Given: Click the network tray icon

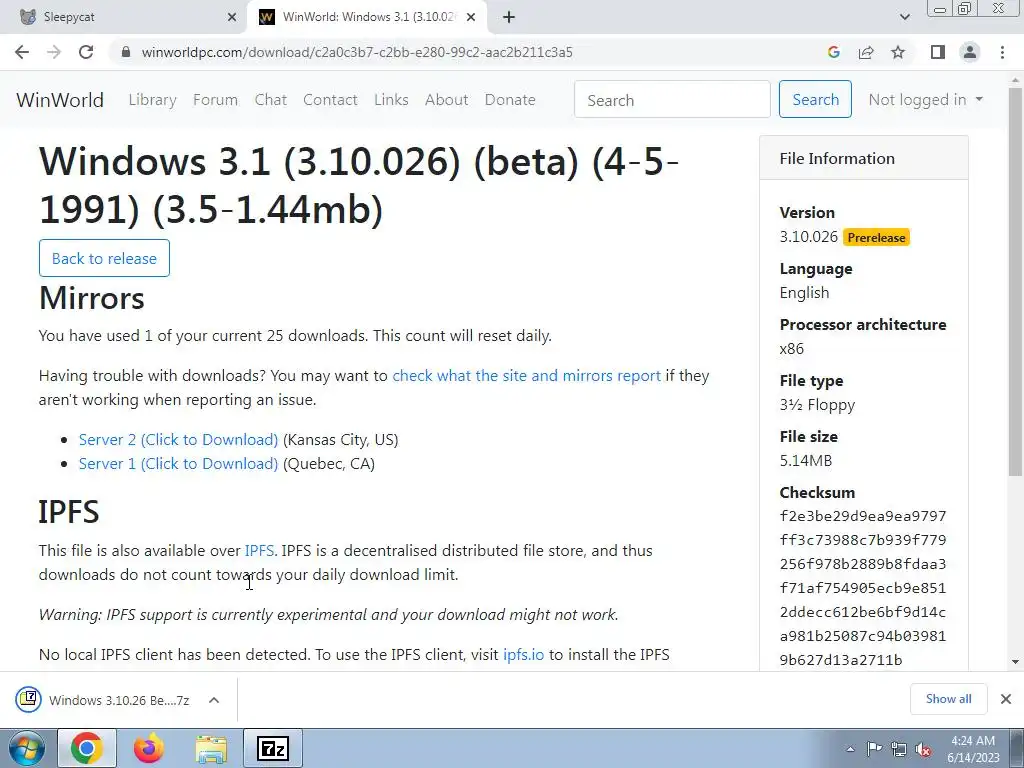Looking at the screenshot, I should pos(899,749).
